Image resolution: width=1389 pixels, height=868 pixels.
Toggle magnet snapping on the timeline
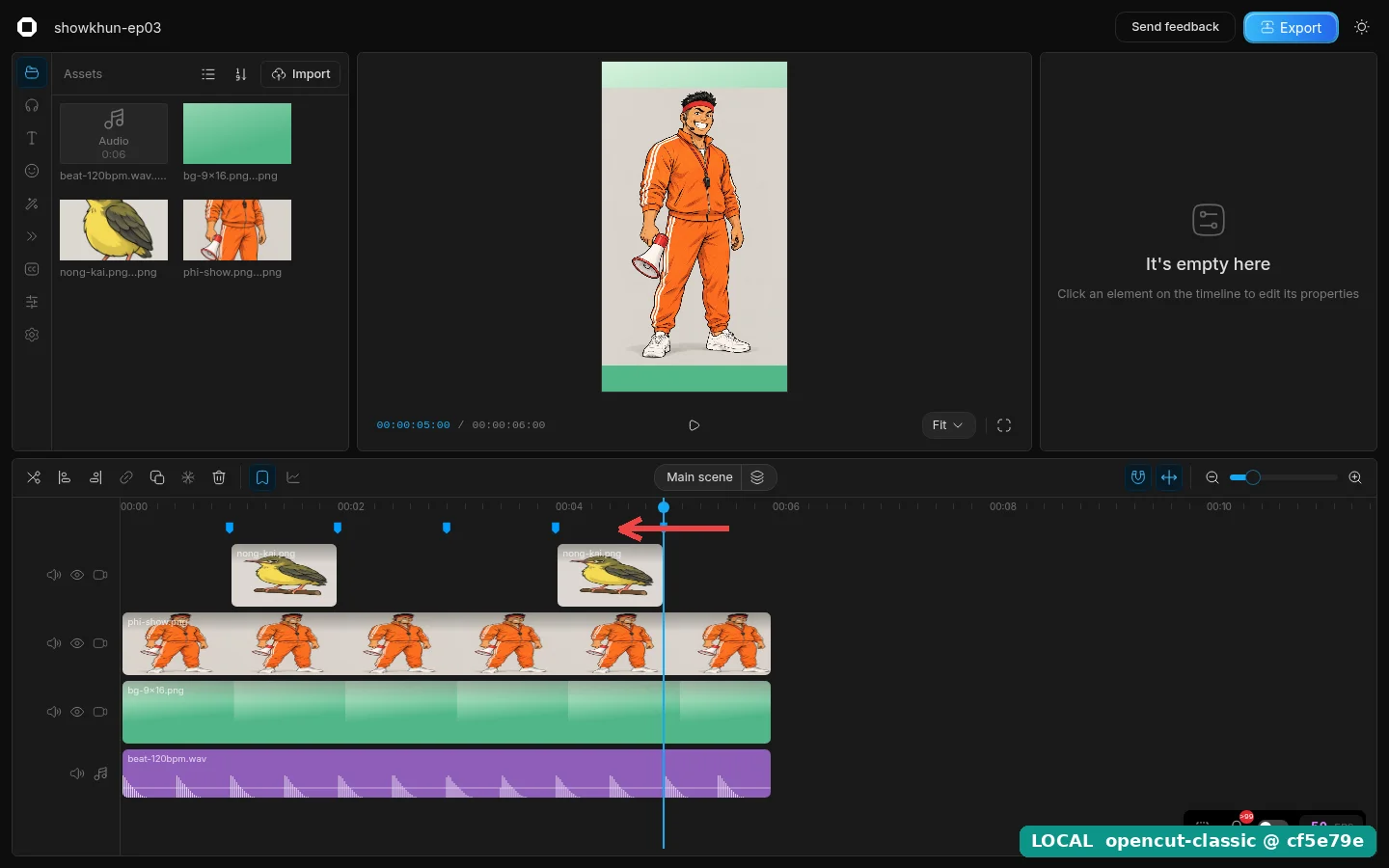[1138, 477]
